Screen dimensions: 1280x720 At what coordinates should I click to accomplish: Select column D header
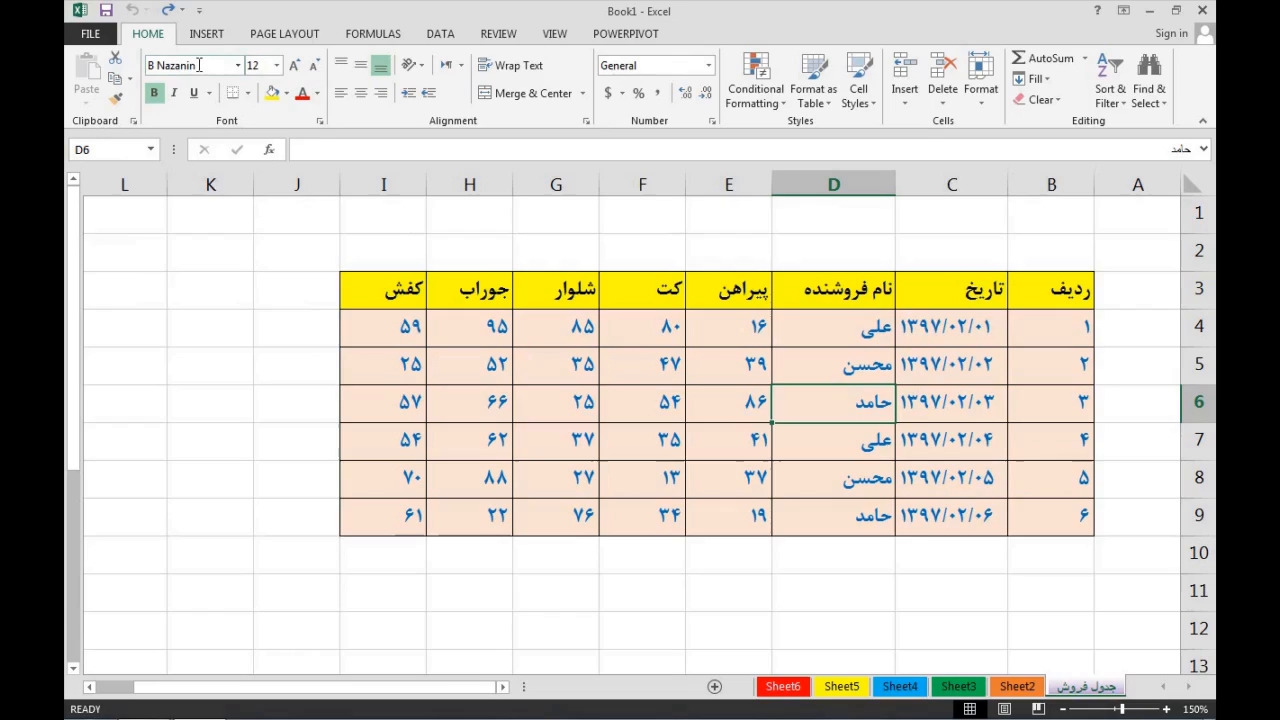833,185
